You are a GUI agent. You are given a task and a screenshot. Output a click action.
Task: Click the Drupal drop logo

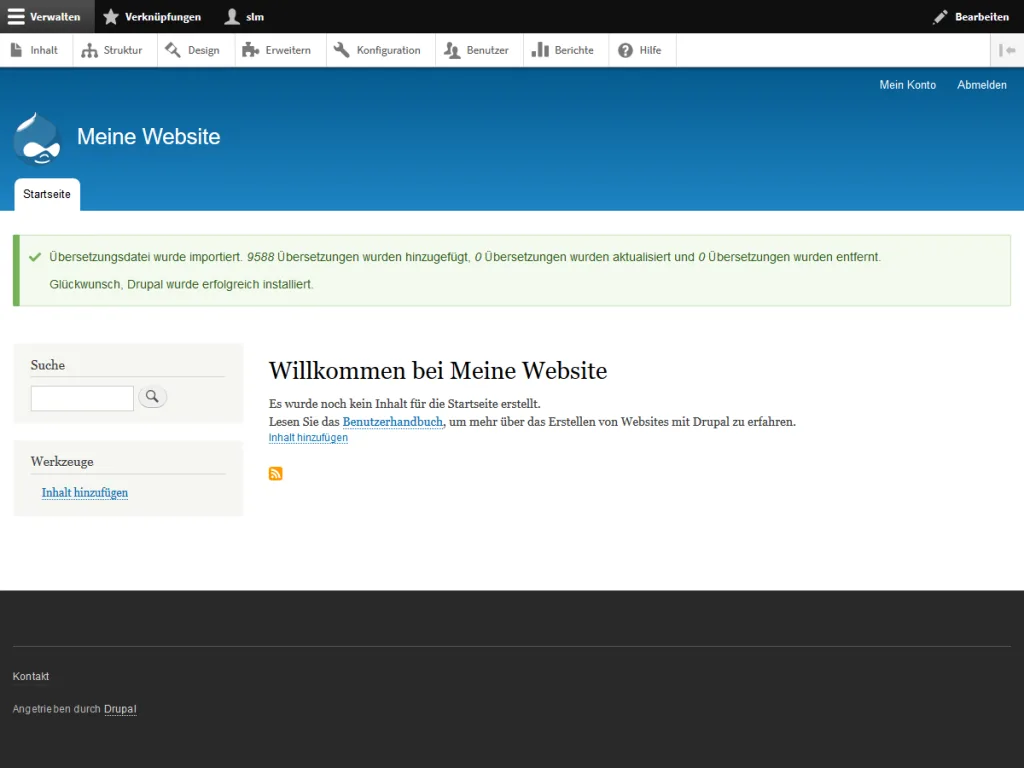point(37,138)
